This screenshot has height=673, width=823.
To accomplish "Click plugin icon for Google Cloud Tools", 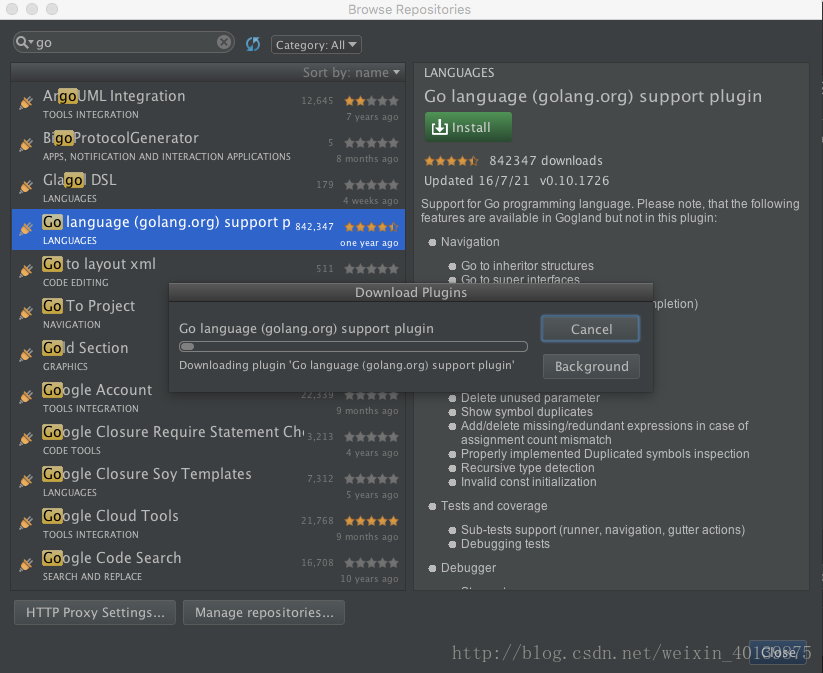I will [x=26, y=523].
